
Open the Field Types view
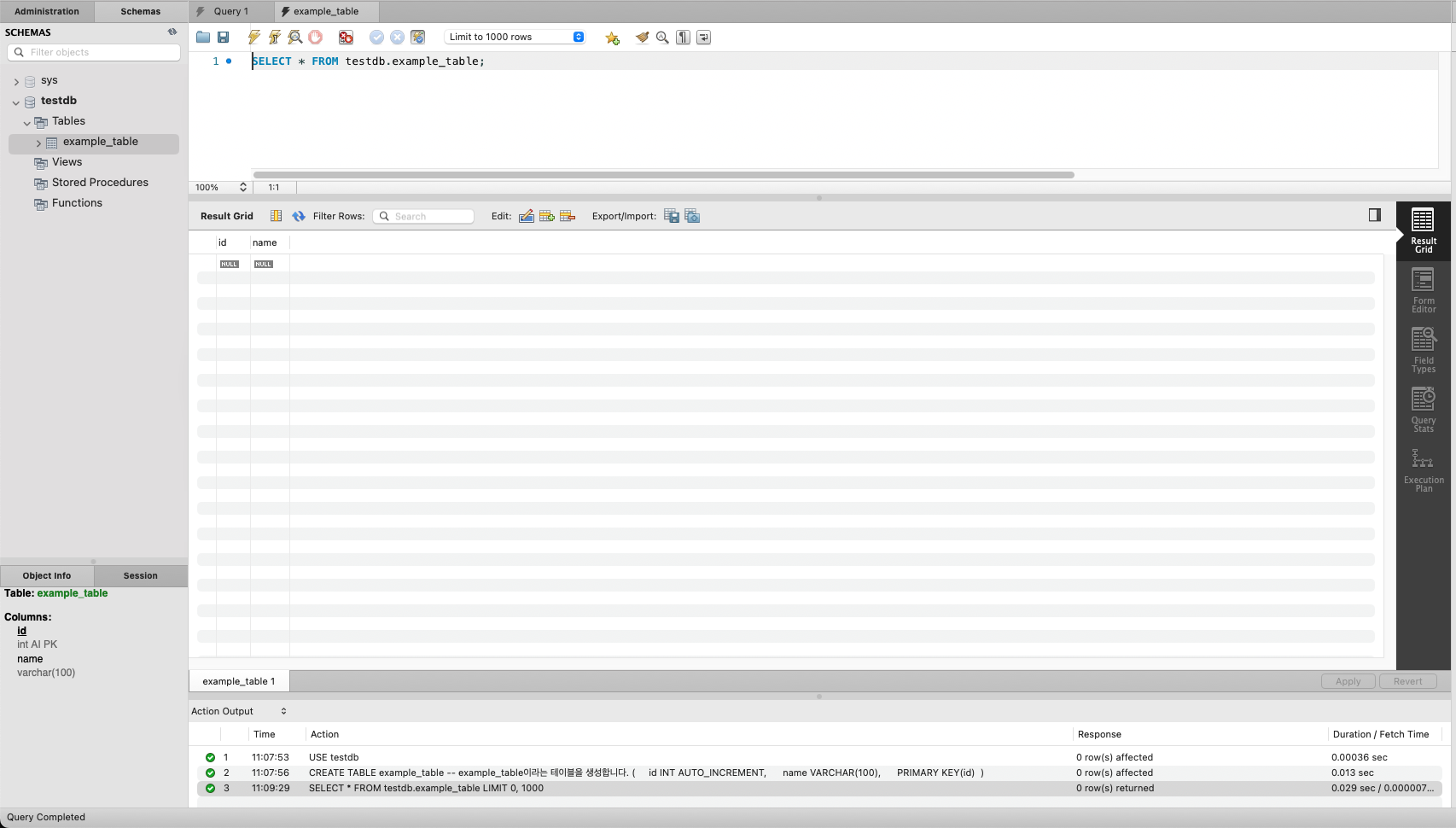(x=1423, y=350)
